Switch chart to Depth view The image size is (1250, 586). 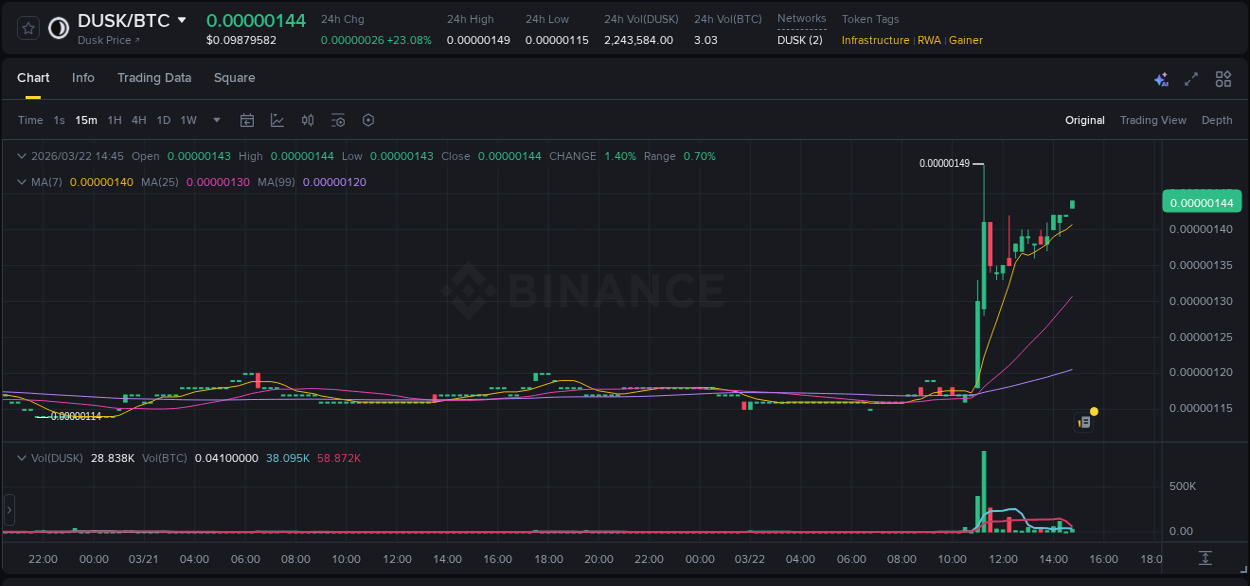click(x=1216, y=120)
